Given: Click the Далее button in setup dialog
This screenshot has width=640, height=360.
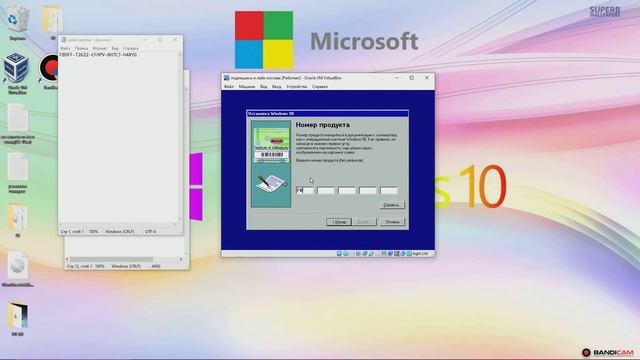Looking at the screenshot, I should click(363, 222).
